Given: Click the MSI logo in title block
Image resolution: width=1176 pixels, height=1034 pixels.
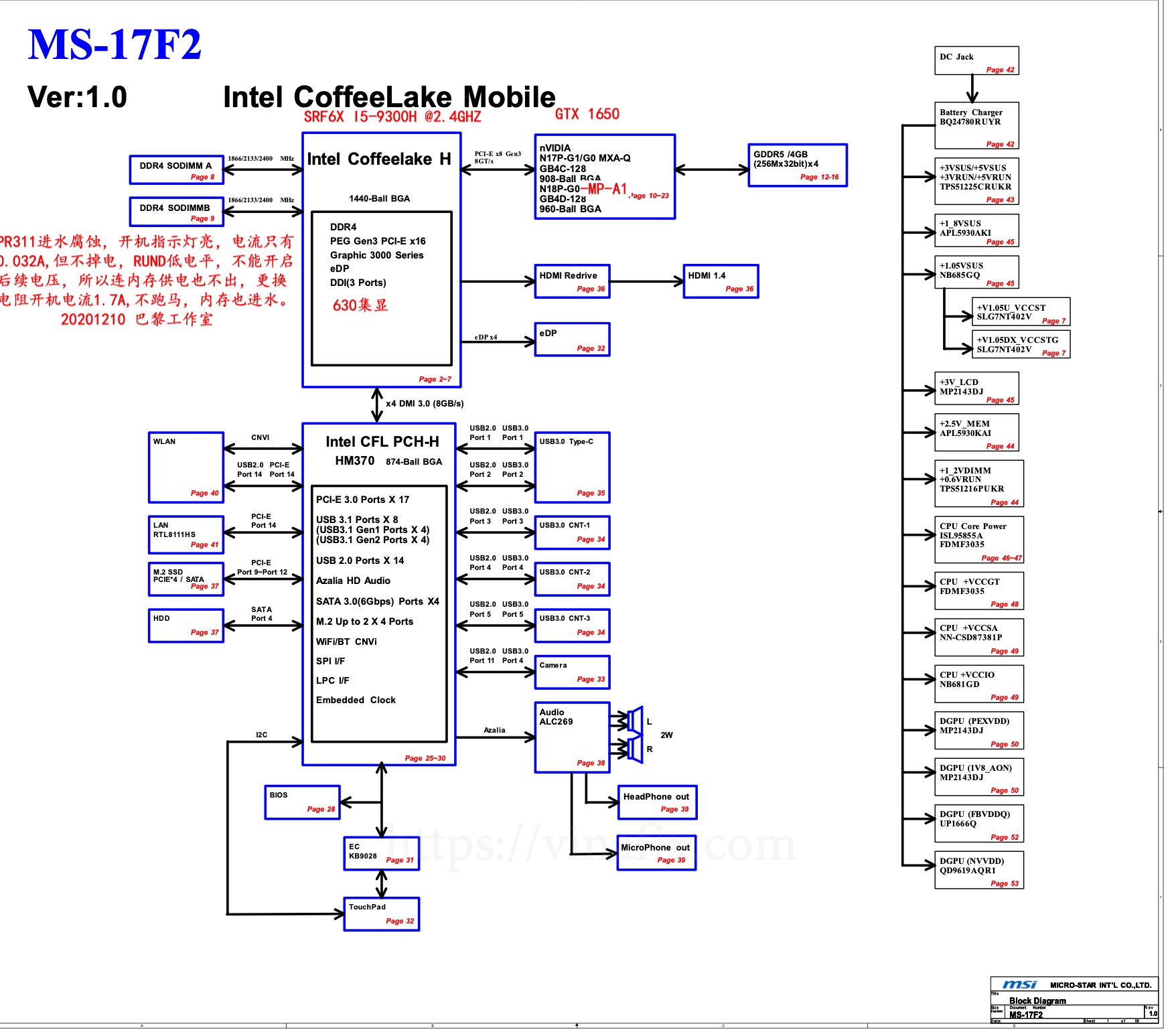Looking at the screenshot, I should coord(1019,984).
